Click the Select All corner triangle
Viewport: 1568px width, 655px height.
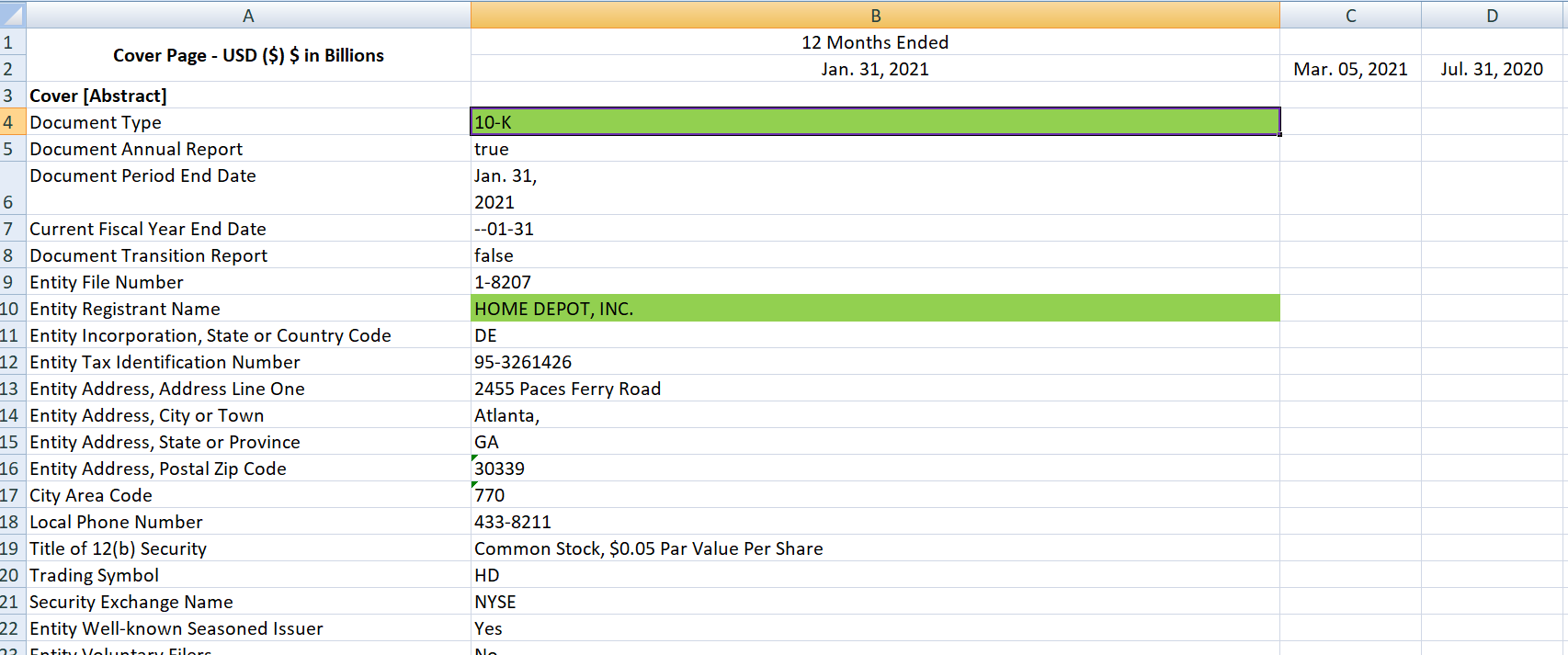[13, 15]
